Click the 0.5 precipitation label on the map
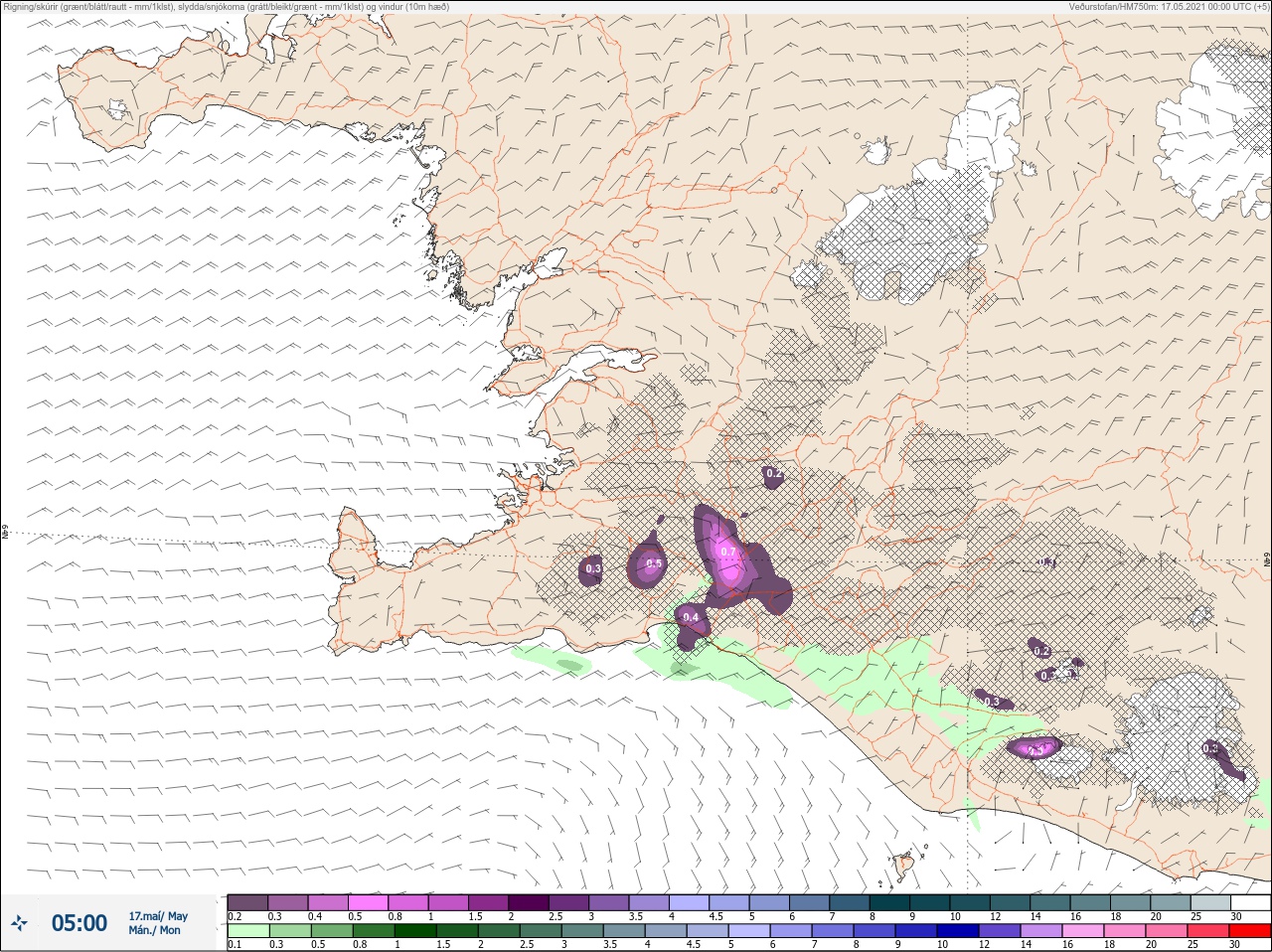This screenshot has width=1272, height=952. point(654,564)
